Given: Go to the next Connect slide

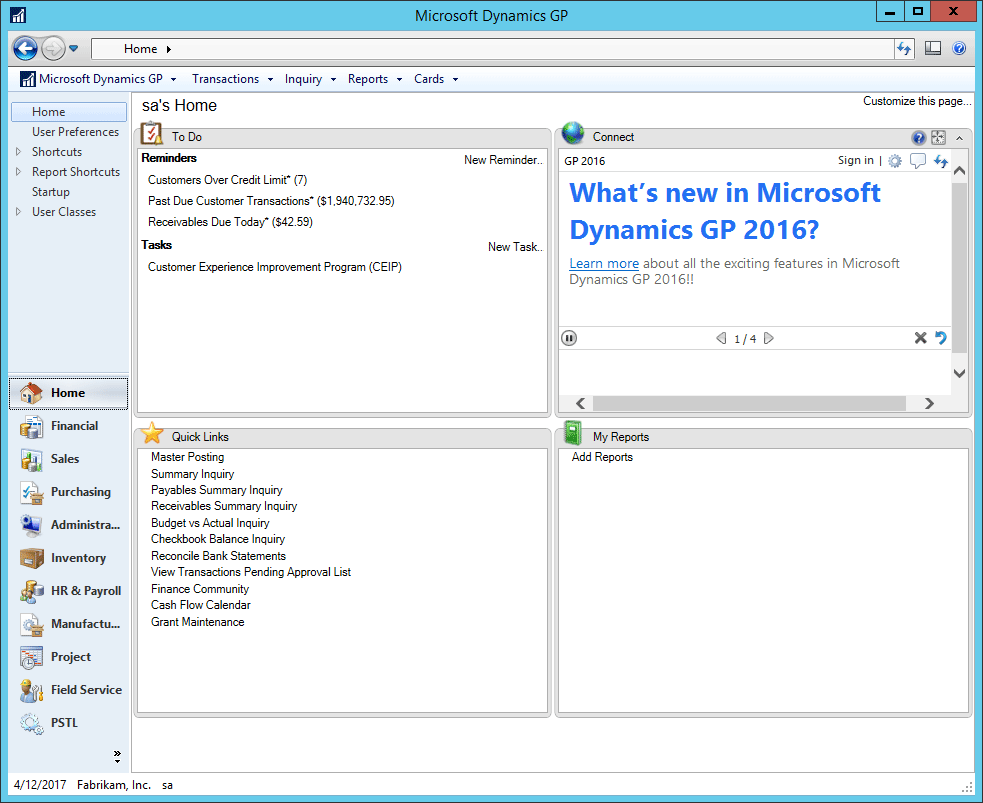Looking at the screenshot, I should point(769,339).
